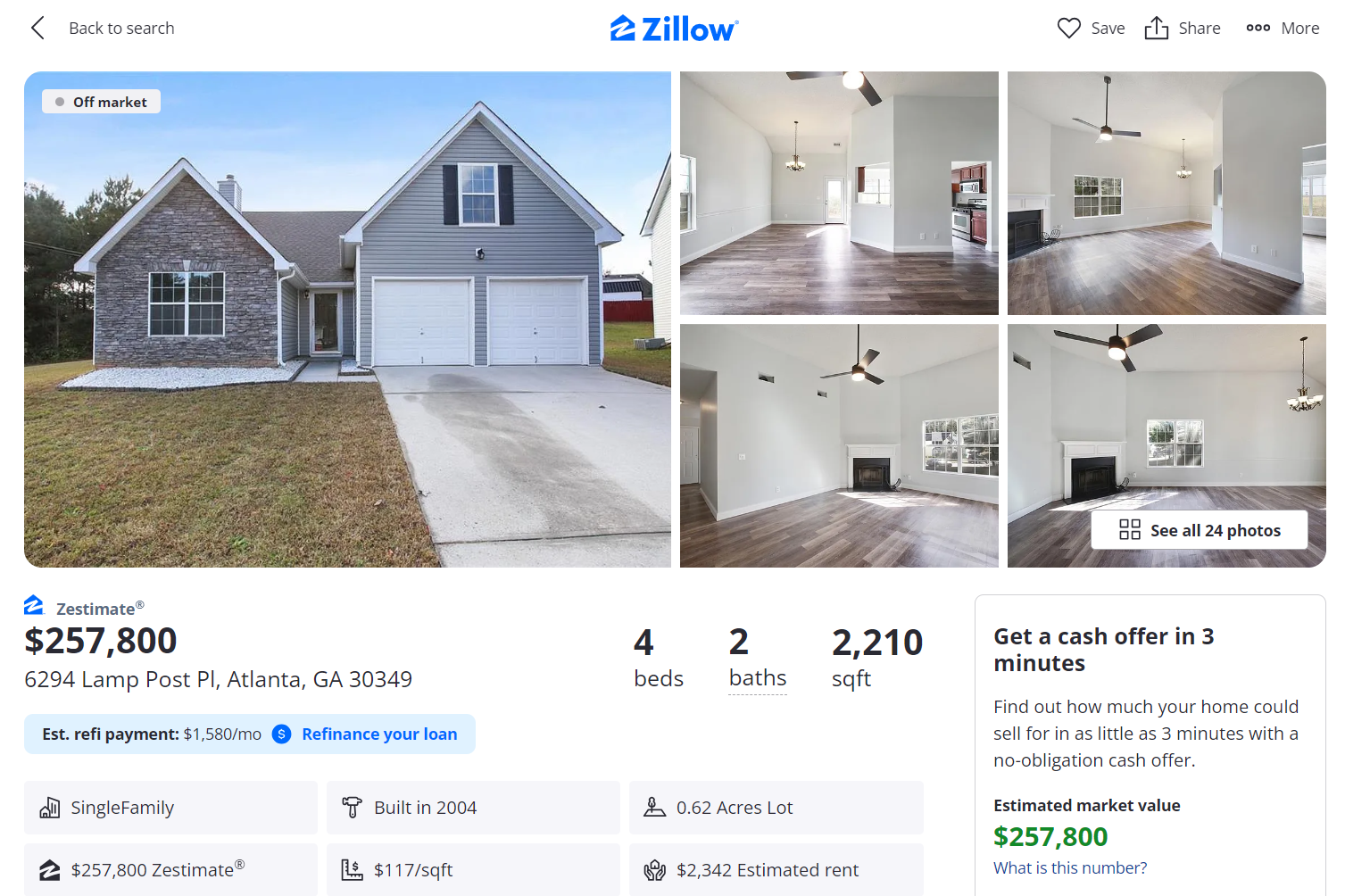The image size is (1345, 896).
Task: Open the main house exterior photo
Action: tap(347, 319)
